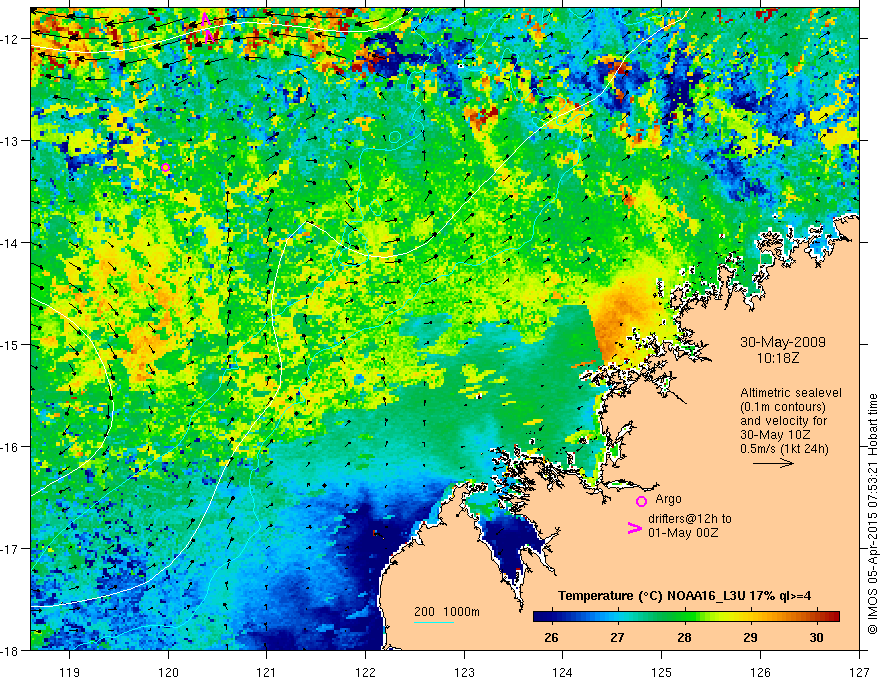This screenshot has width=880, height=680.
Task: Click the latitude axis label '-18'
Action: coord(10,650)
